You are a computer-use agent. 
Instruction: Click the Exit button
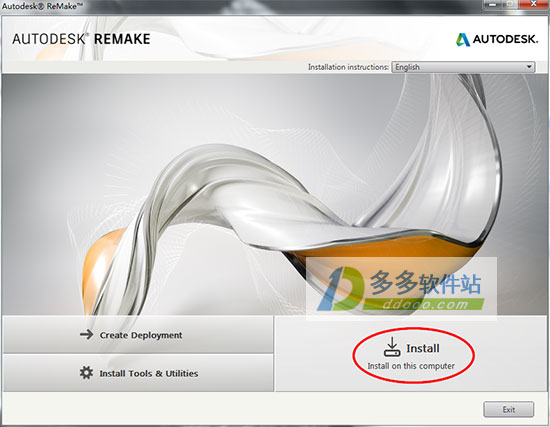509,409
